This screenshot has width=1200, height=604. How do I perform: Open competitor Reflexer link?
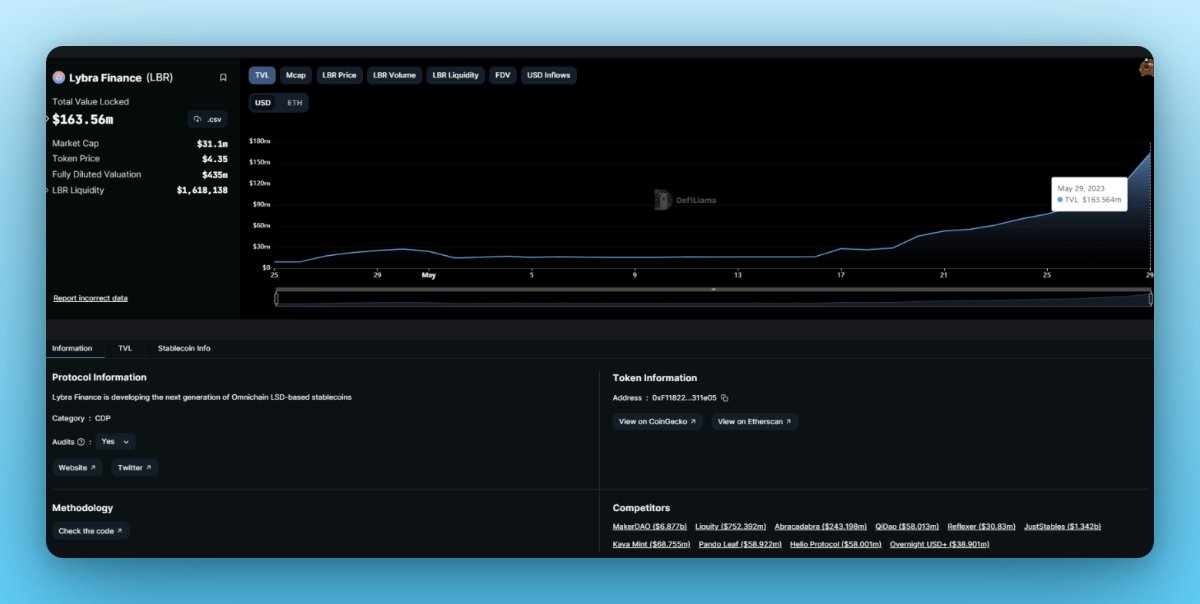(982, 526)
